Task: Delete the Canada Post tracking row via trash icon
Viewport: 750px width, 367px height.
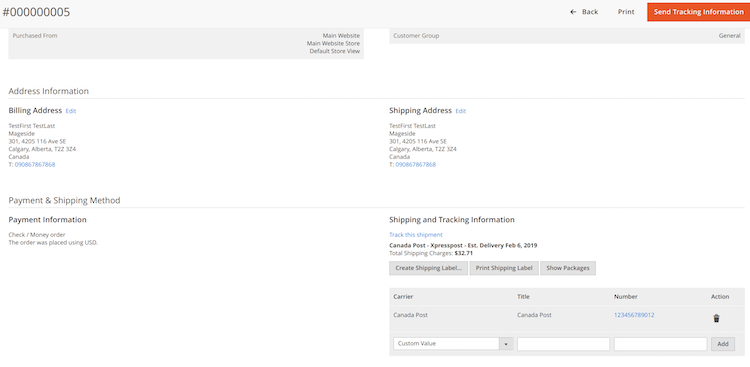Action: [x=716, y=318]
